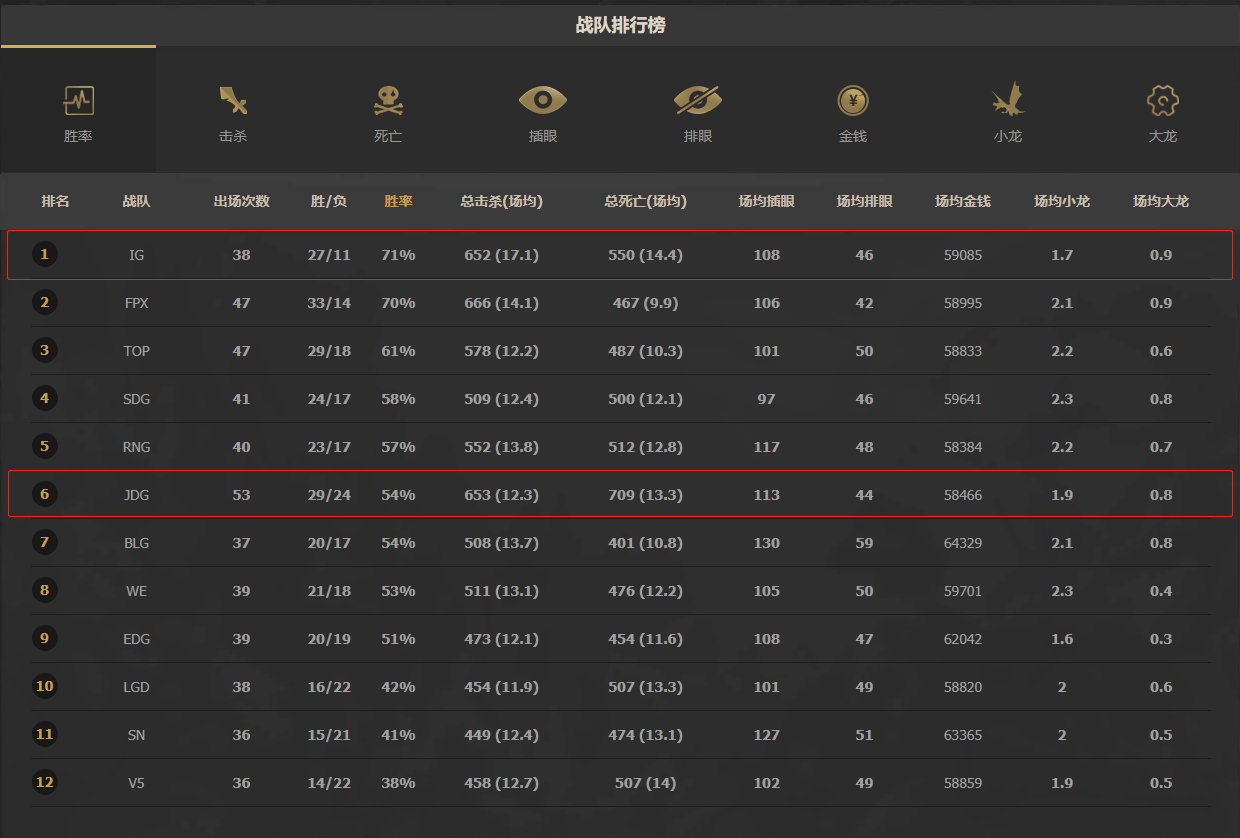This screenshot has height=838, width=1240.
Task: Switch to the 排眼 tab label
Action: [x=698, y=136]
